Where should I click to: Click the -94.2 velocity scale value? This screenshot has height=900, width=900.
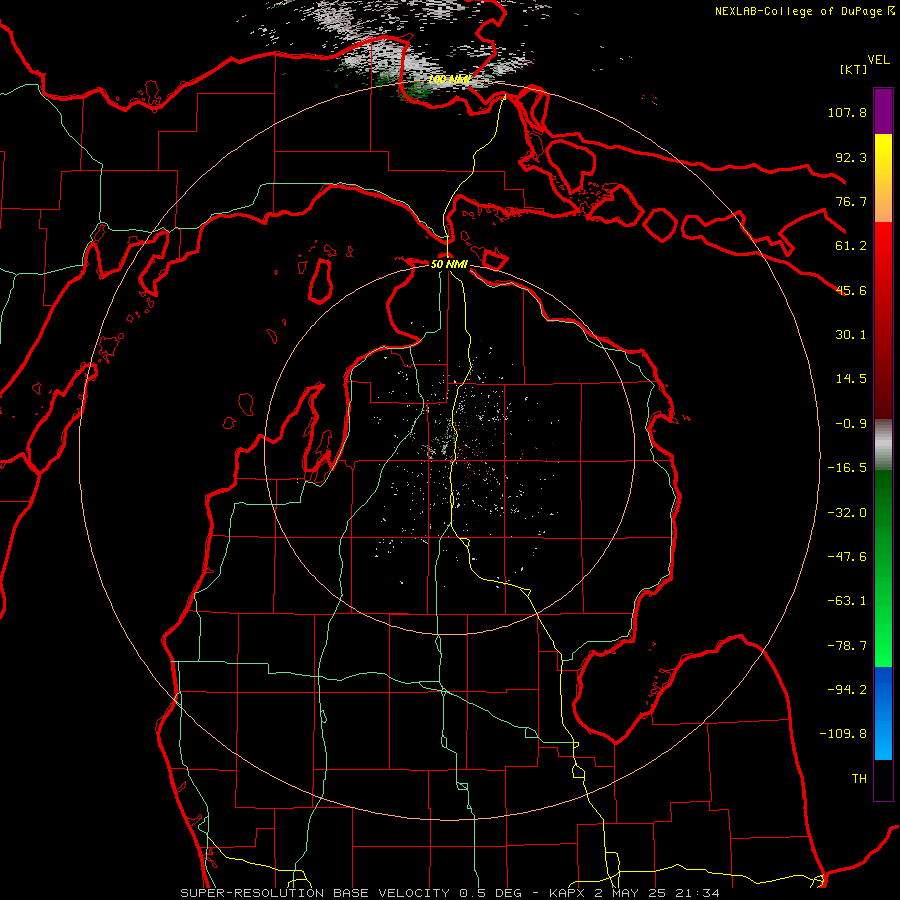pyautogui.click(x=847, y=690)
